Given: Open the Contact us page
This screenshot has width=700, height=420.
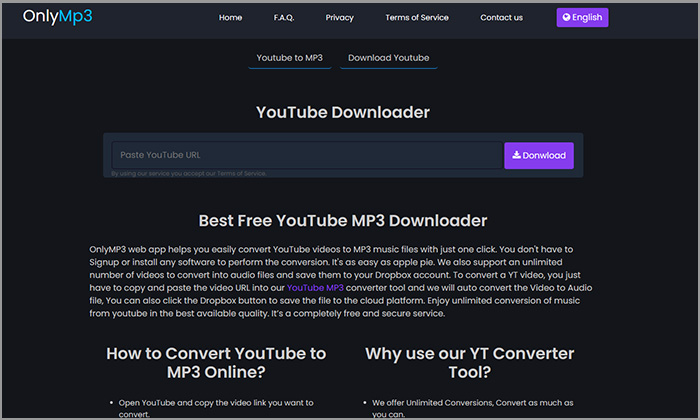Looking at the screenshot, I should (x=501, y=17).
